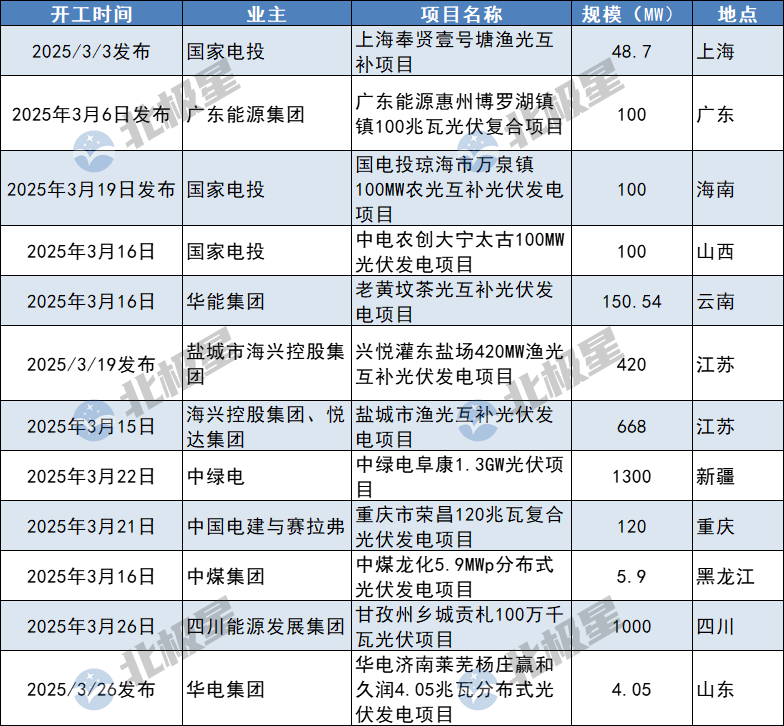
Task: Click the 业主 column header
Action: [266, 14]
